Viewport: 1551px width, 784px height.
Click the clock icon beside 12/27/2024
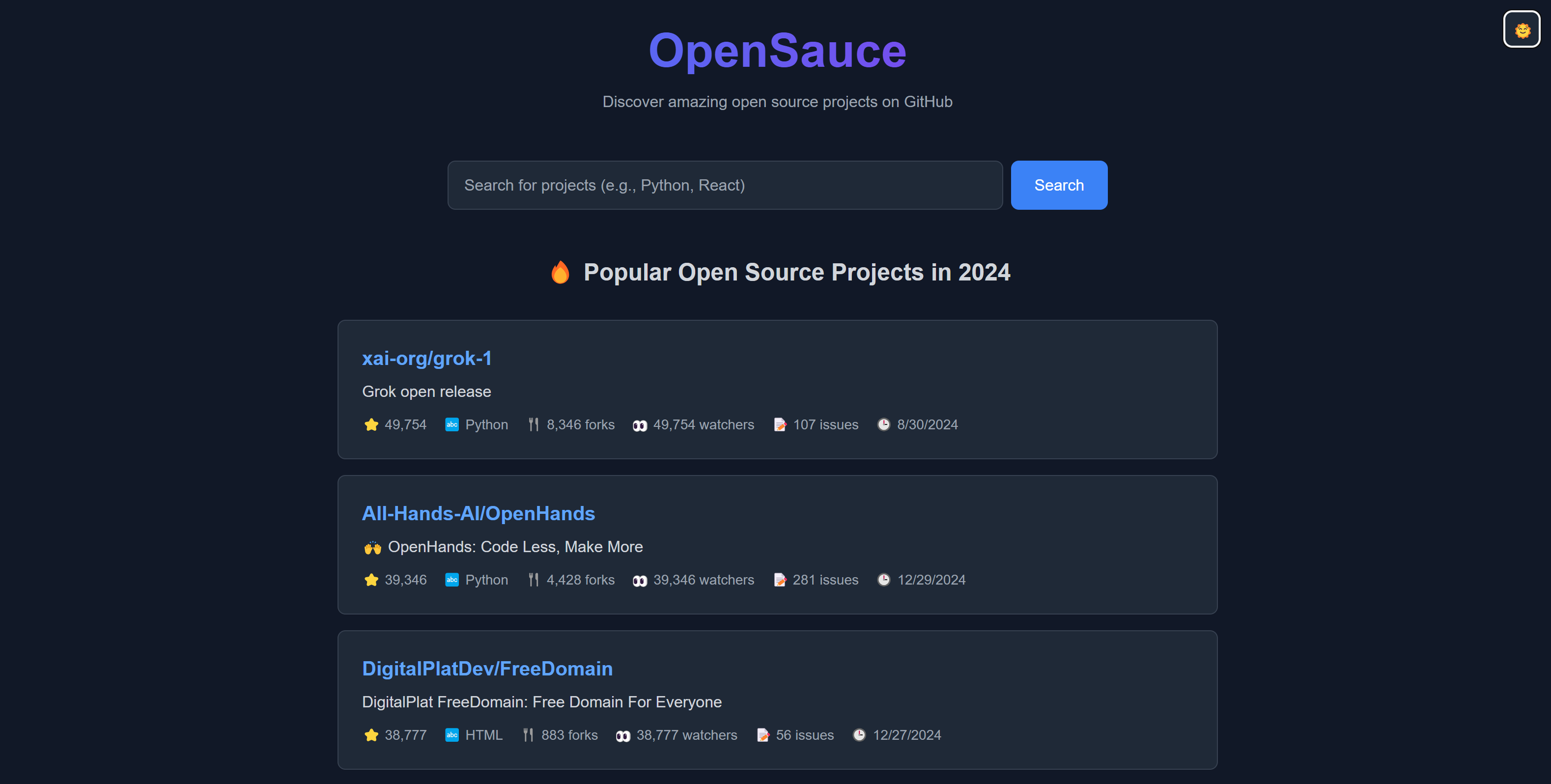(859, 735)
